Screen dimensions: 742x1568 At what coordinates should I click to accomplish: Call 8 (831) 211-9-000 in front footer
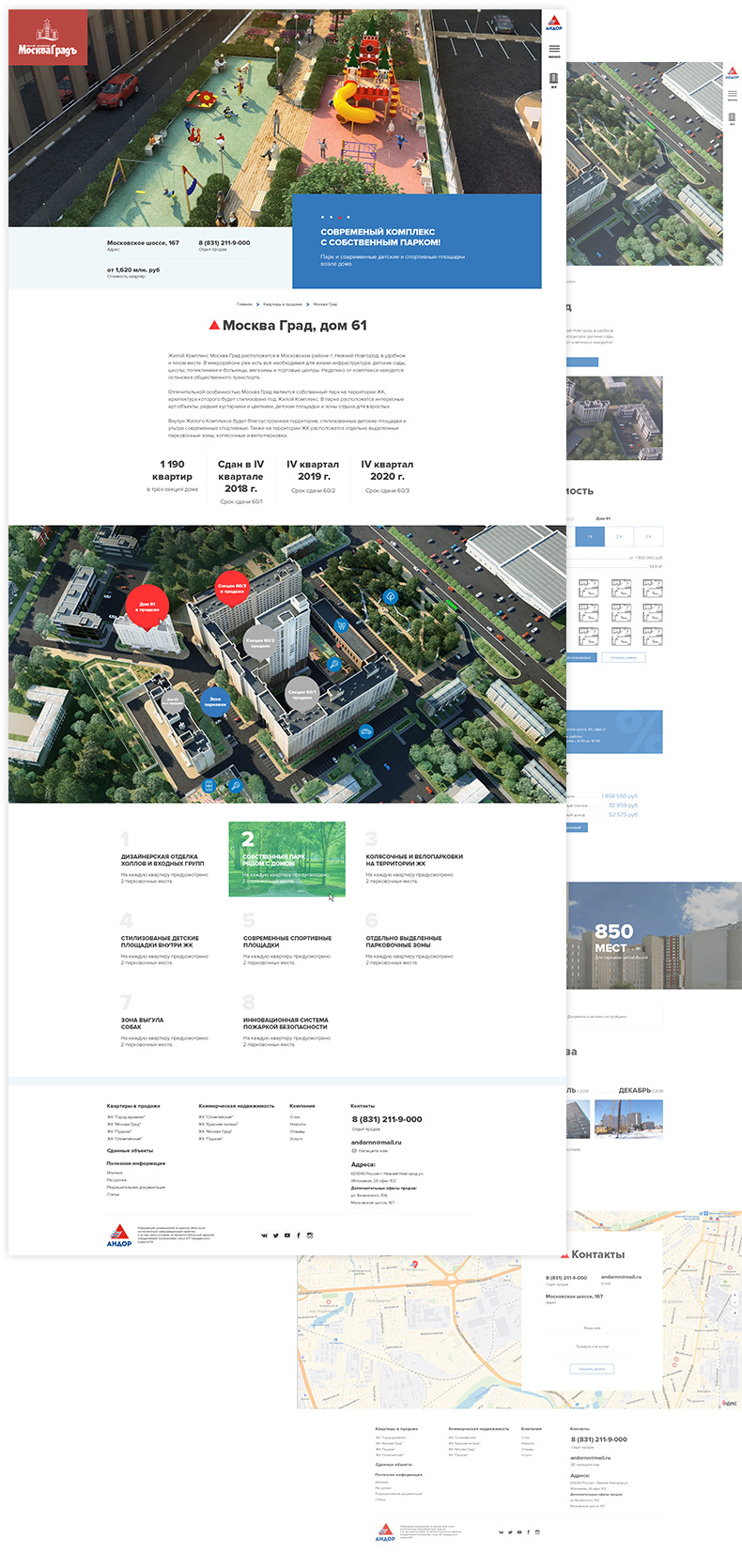coord(387,1119)
